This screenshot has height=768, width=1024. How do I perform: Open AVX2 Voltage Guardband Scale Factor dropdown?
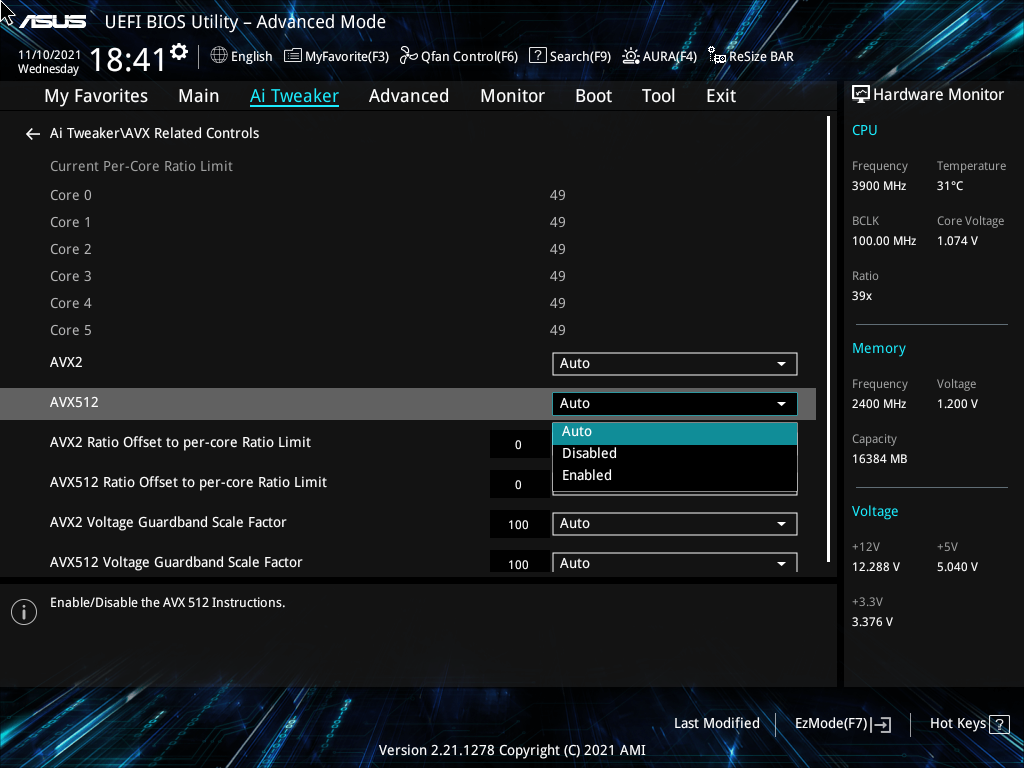point(675,524)
